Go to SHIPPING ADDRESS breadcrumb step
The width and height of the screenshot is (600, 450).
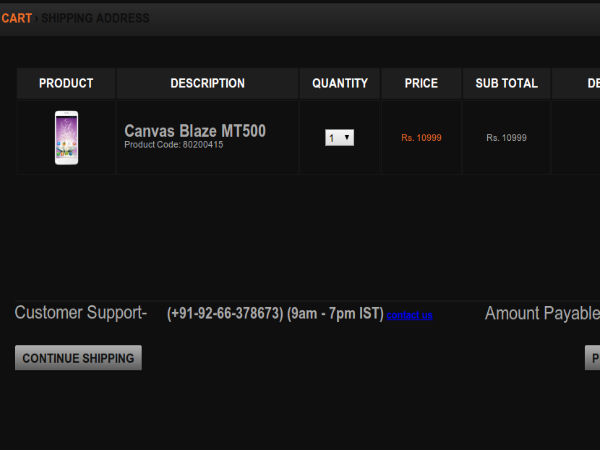(x=95, y=18)
